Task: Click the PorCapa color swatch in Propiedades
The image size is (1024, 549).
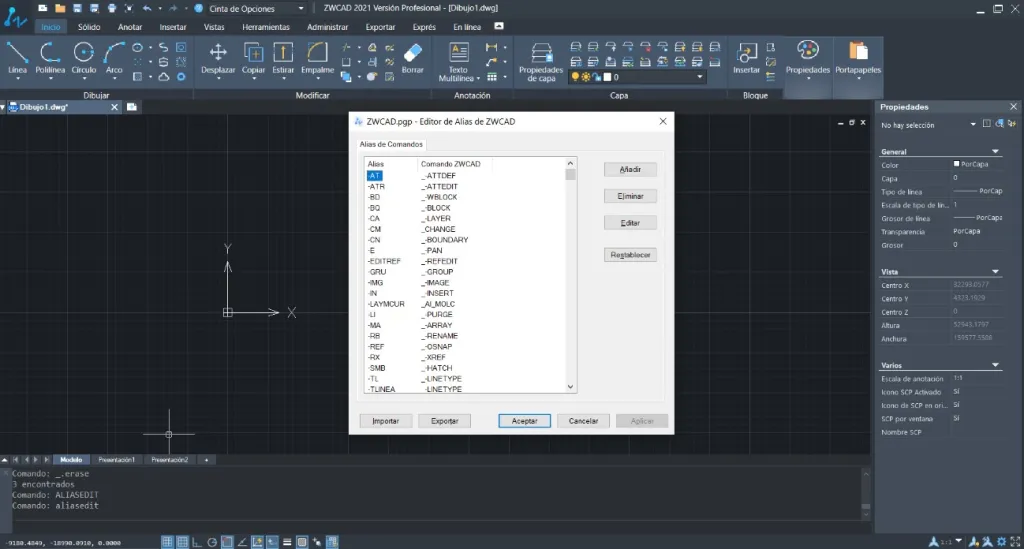Action: 957,164
